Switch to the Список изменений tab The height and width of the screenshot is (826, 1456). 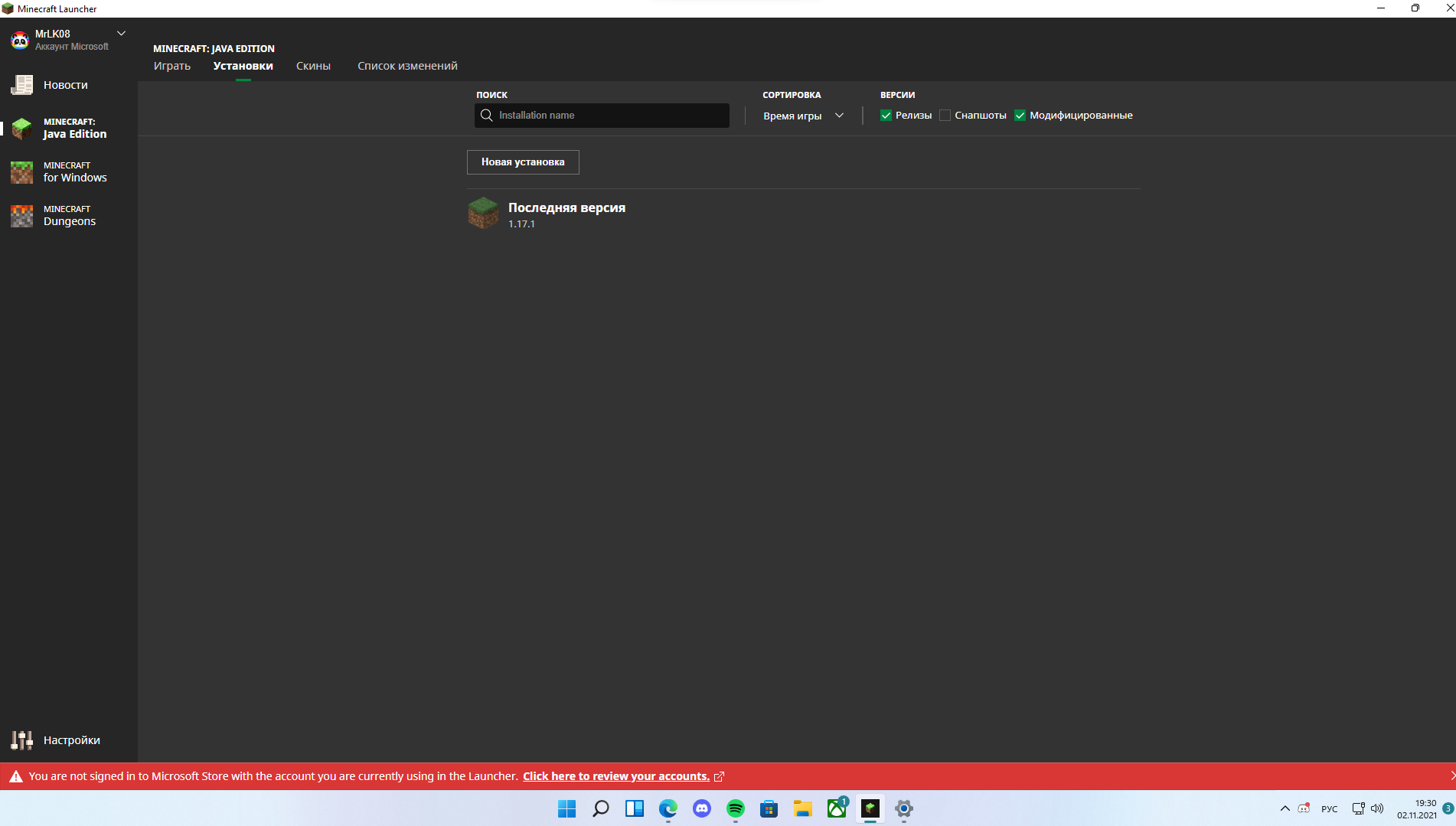coord(407,66)
